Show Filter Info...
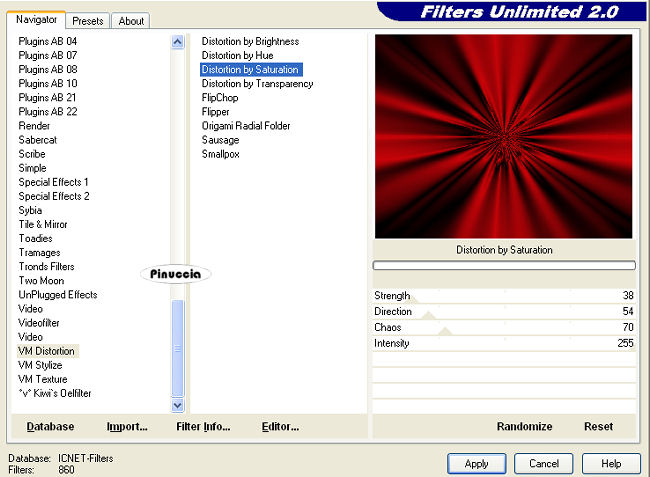This screenshot has width=650, height=477. point(203,426)
